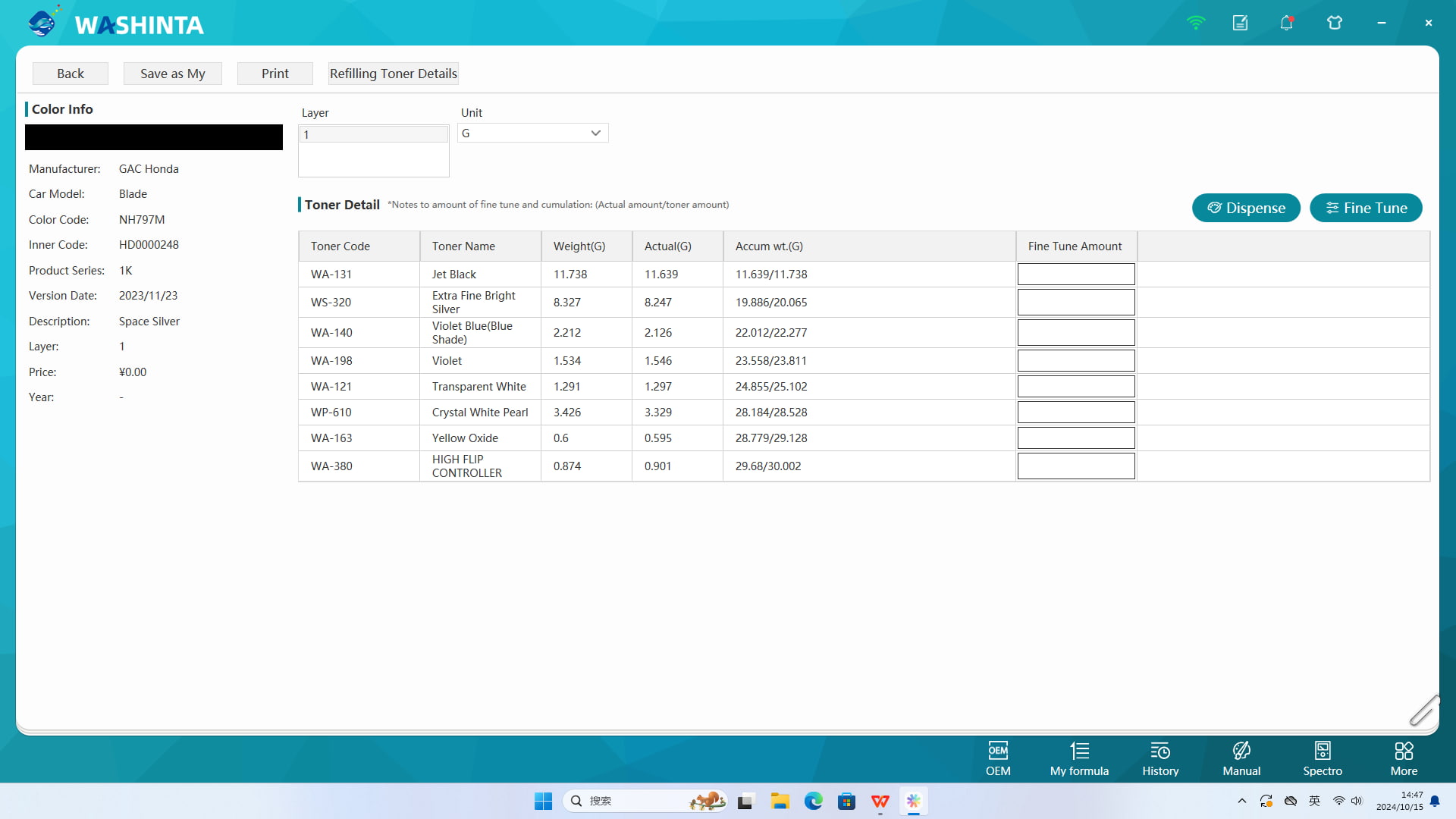Click Fine Tune Amount field for Jet Black
Viewport: 1456px width, 819px height.
coord(1075,275)
